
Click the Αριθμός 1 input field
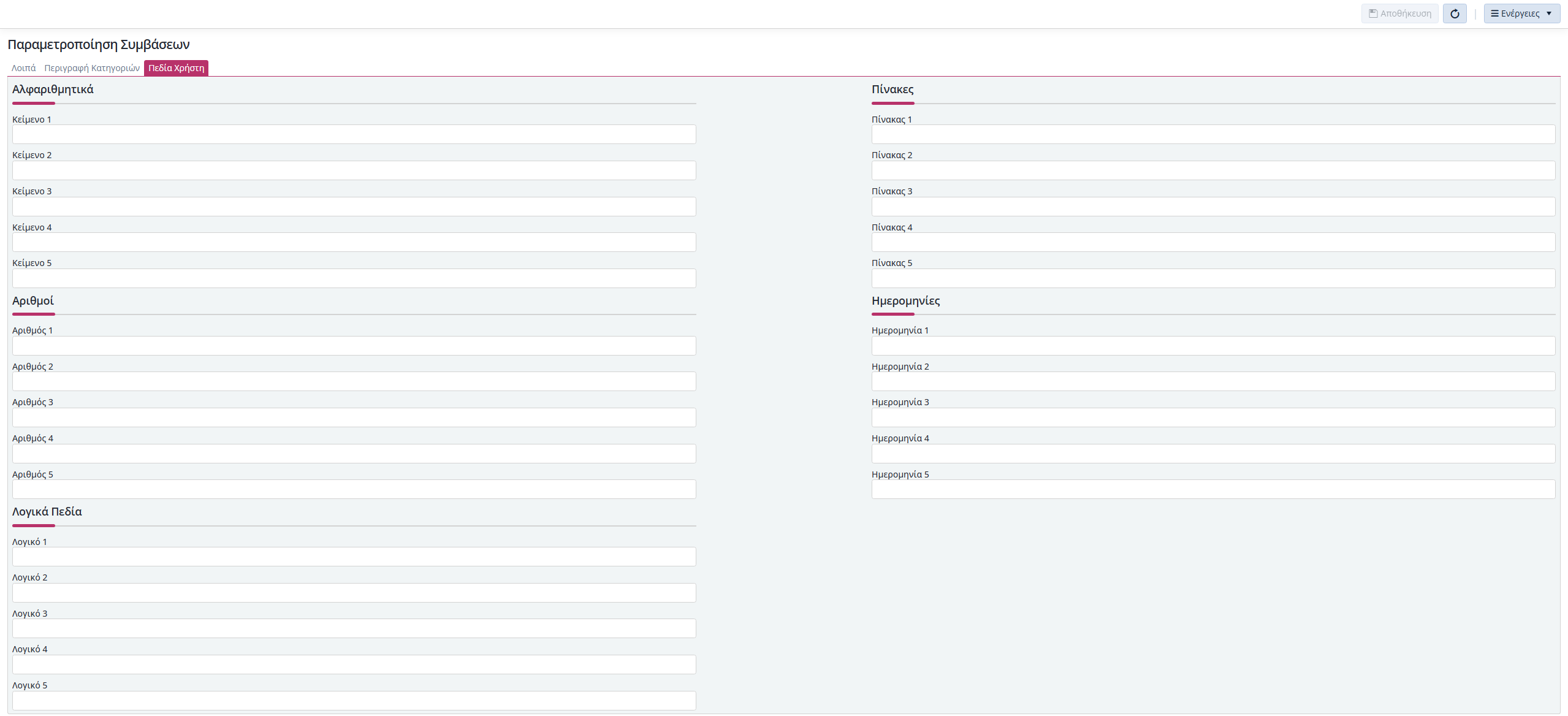click(x=354, y=346)
